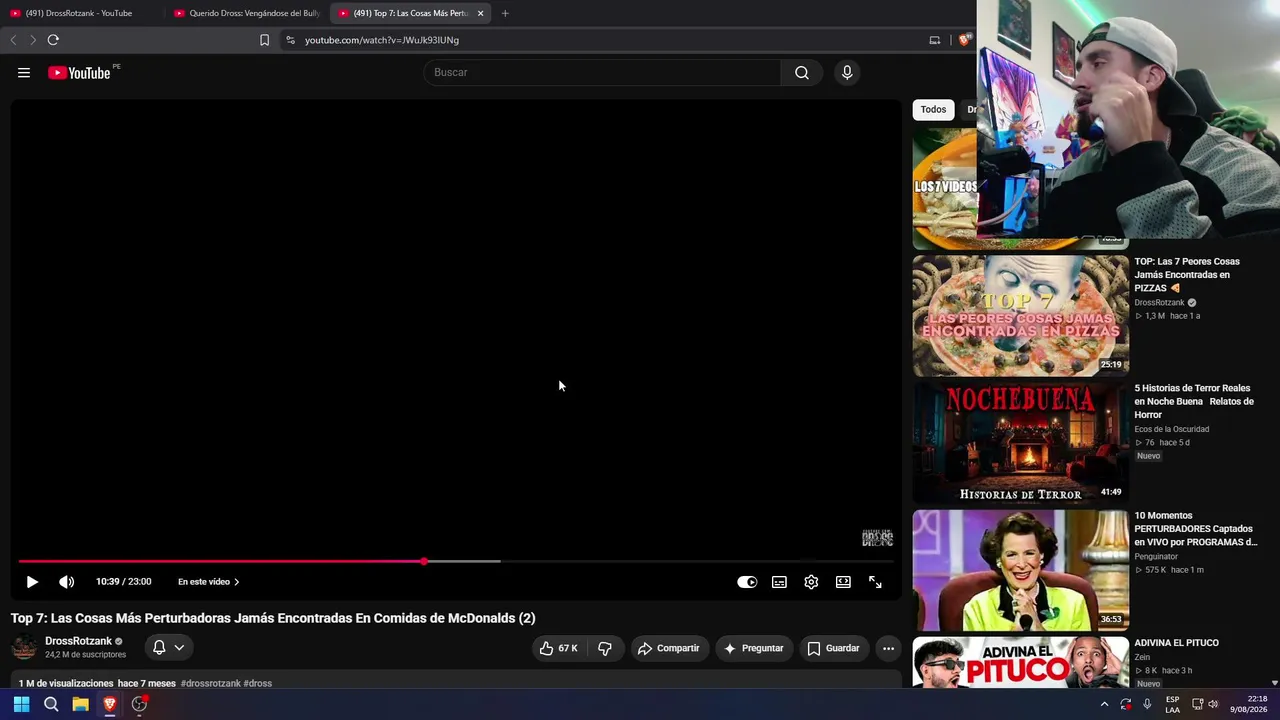Image resolution: width=1280 pixels, height=720 pixels.
Task: Open '5 Historias de Terror Reales' title
Action: [1194, 401]
